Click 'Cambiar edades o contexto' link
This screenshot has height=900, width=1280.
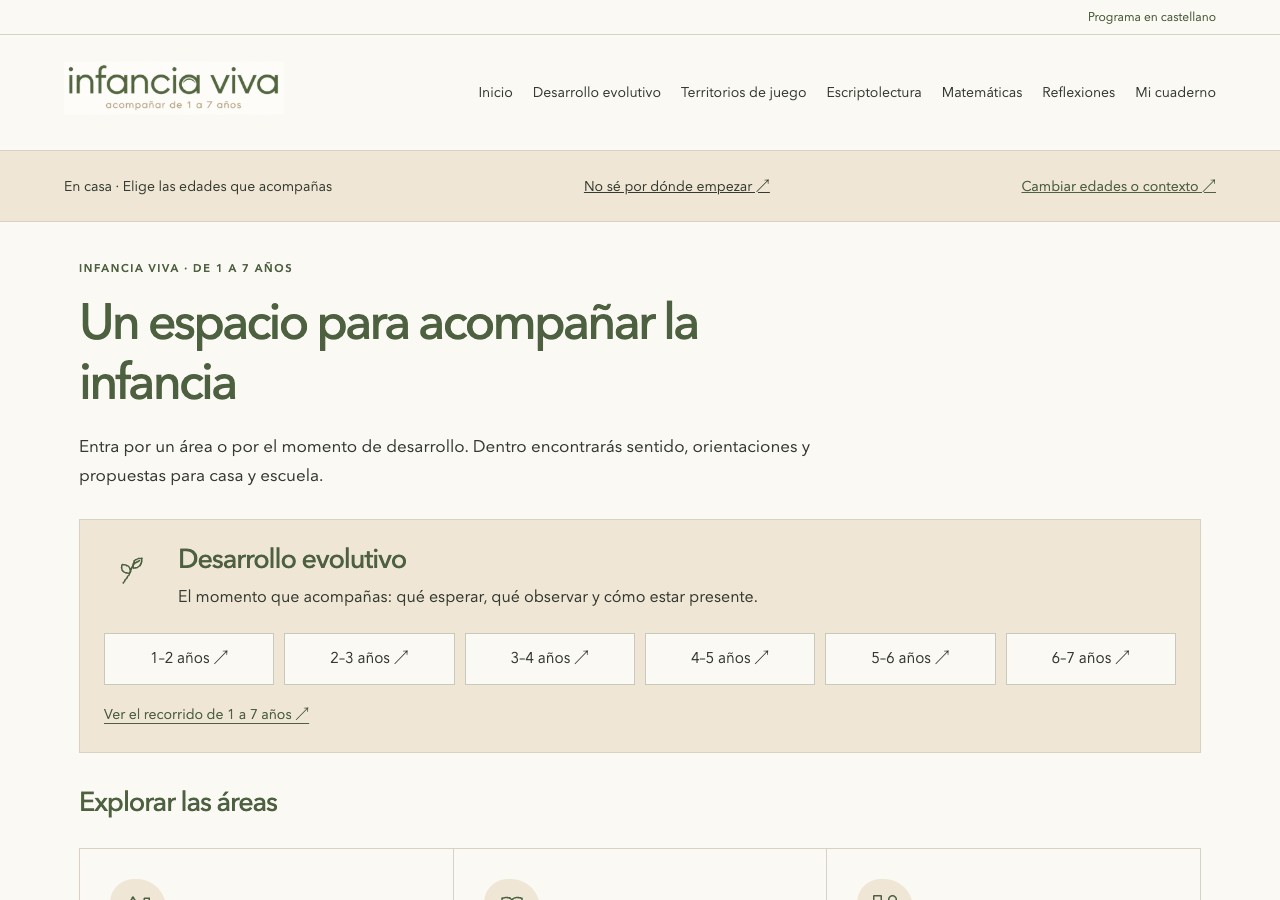pyautogui.click(x=1118, y=186)
